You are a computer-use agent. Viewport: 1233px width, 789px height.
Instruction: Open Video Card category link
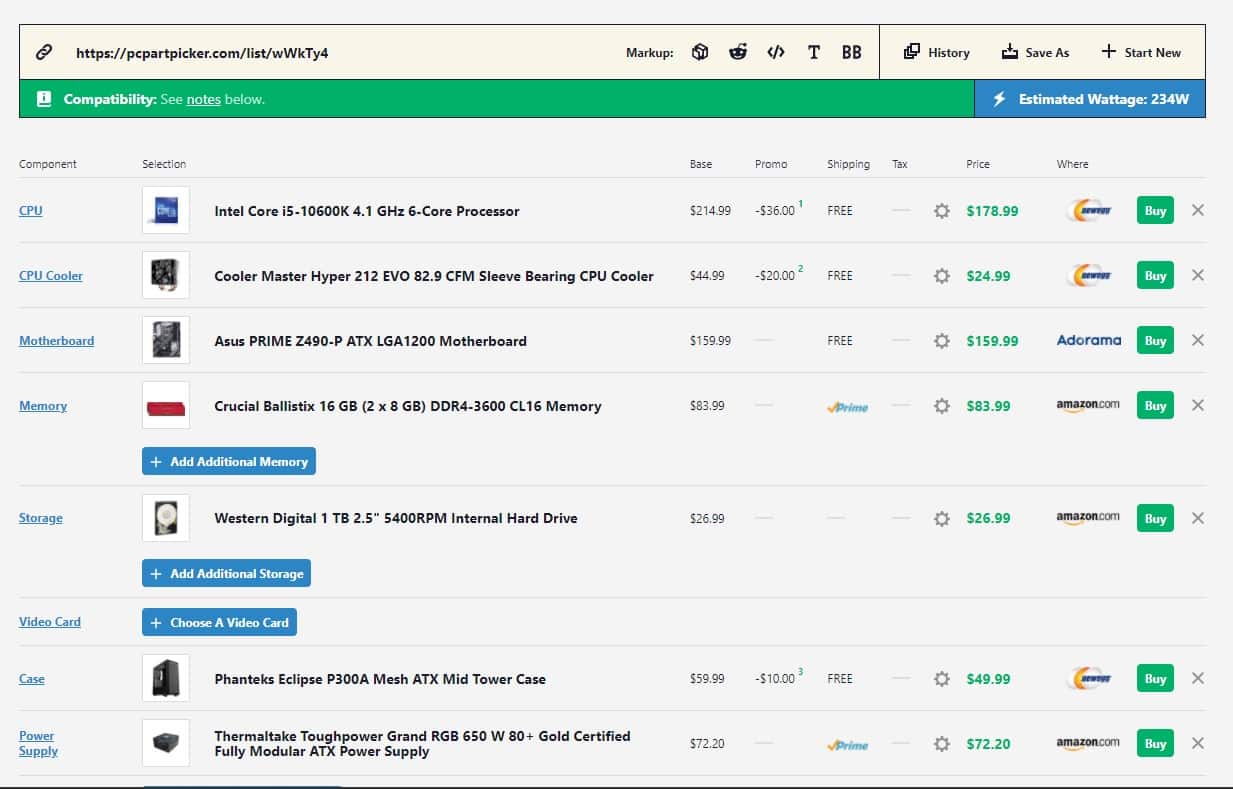pos(50,622)
